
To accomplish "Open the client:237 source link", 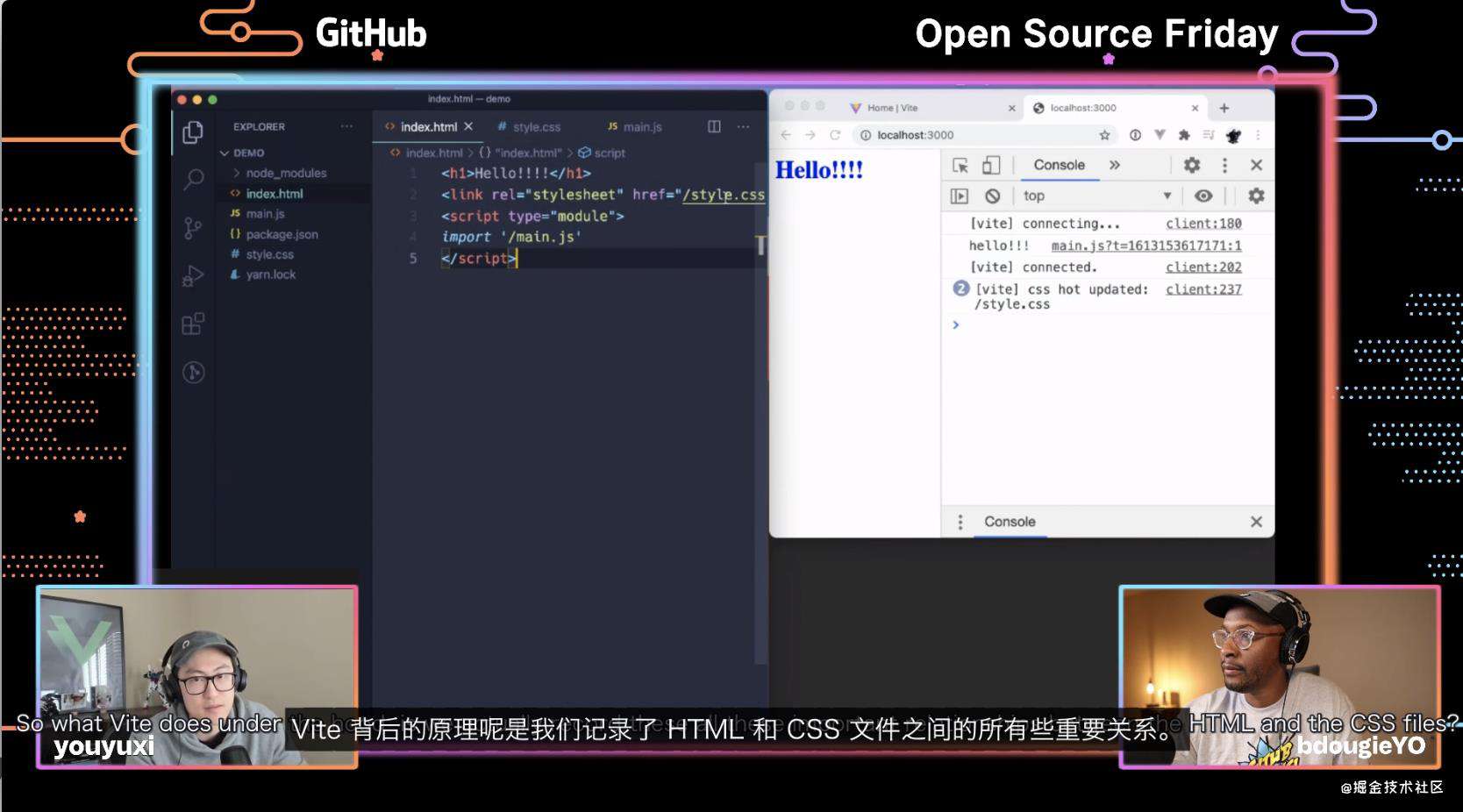I will pos(1203,289).
